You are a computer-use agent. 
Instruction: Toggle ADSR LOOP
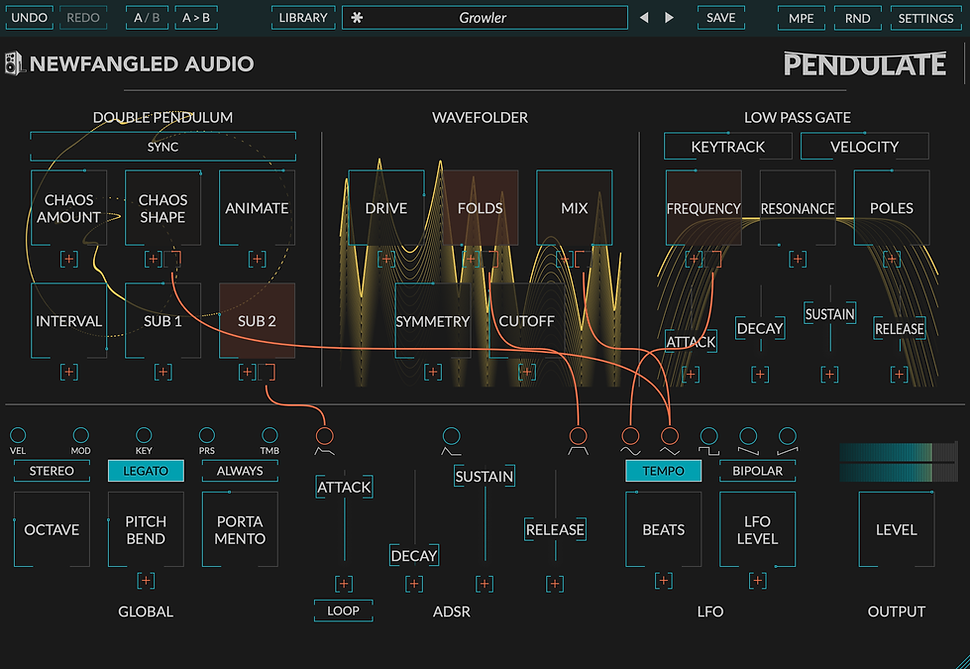(343, 611)
